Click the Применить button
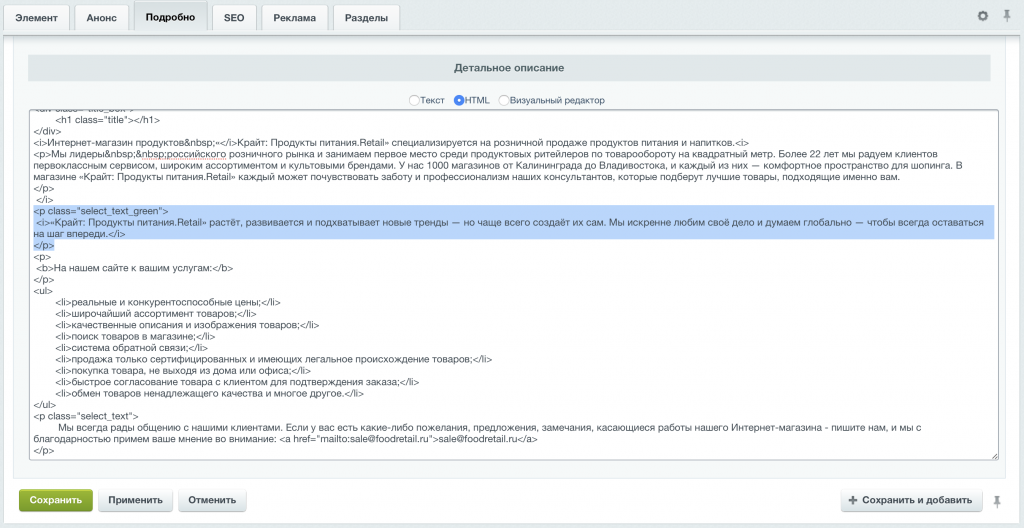 (135, 501)
